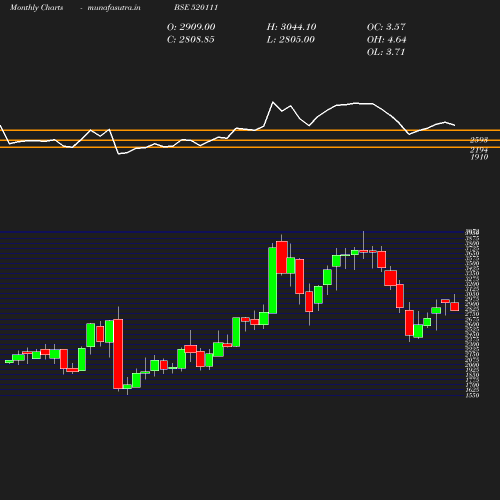The image size is (500, 500).
Task: Click the munafasutra.in site label
Action: tap(114, 8)
